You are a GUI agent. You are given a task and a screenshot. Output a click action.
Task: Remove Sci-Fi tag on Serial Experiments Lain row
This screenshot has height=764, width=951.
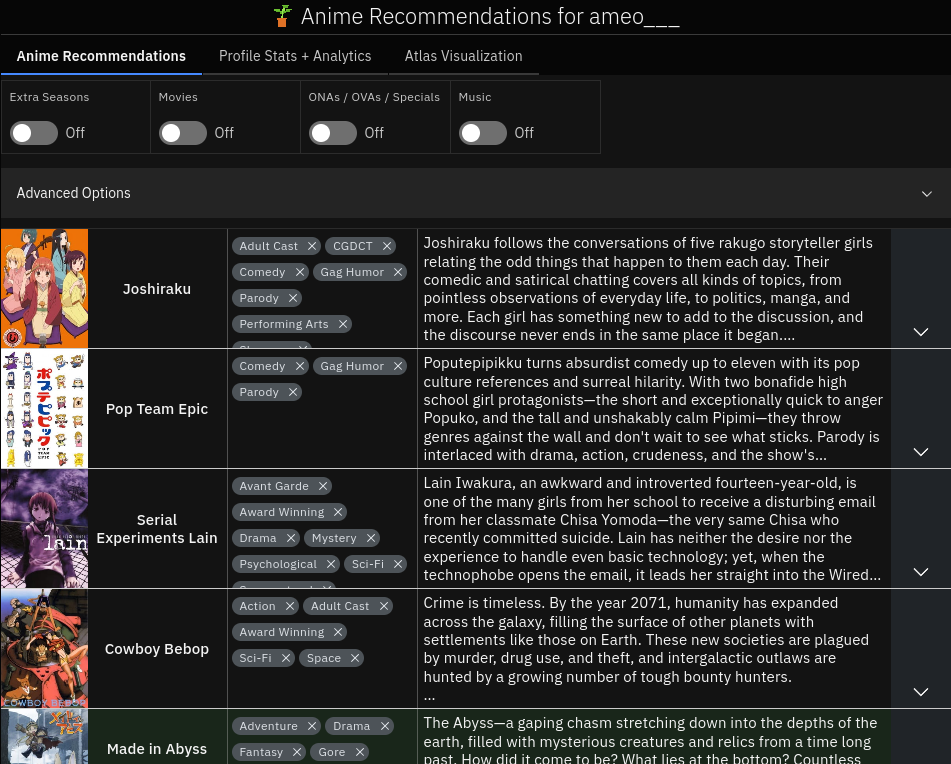point(398,565)
